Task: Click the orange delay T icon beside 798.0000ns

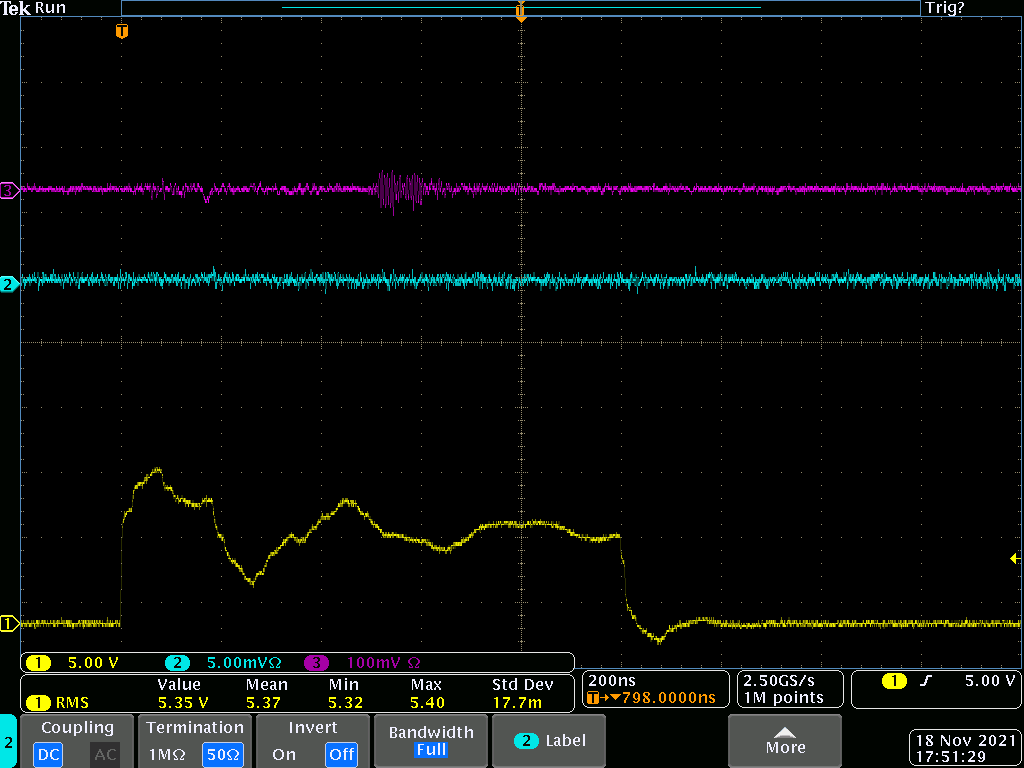Action: point(593,698)
